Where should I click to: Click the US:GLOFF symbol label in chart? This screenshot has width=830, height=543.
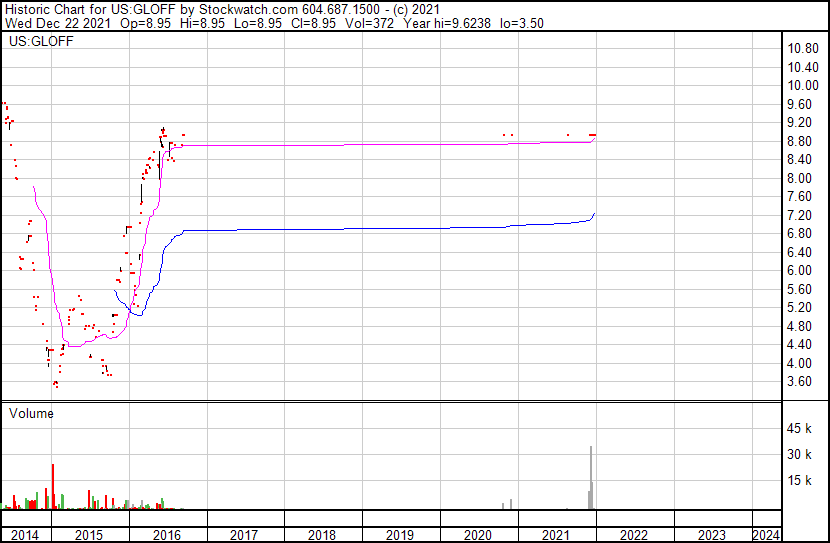click(x=41, y=41)
